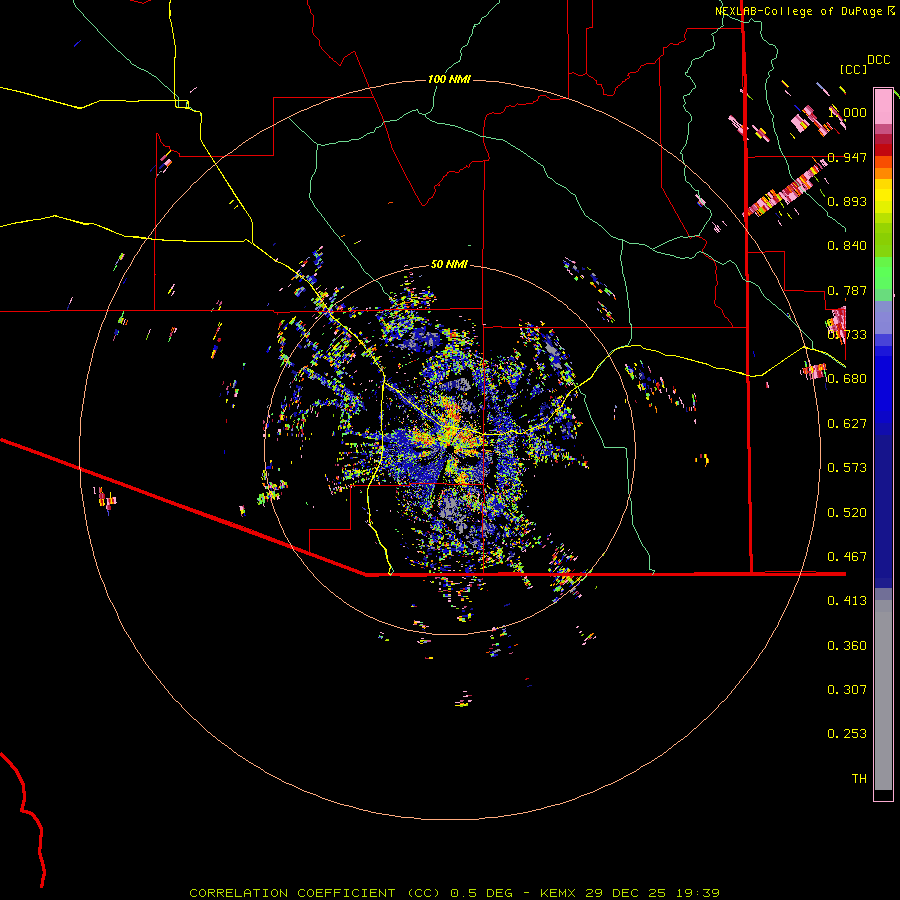The height and width of the screenshot is (900, 900).
Task: Click the gray lower segment of the color bar
Action: [x=883, y=695]
